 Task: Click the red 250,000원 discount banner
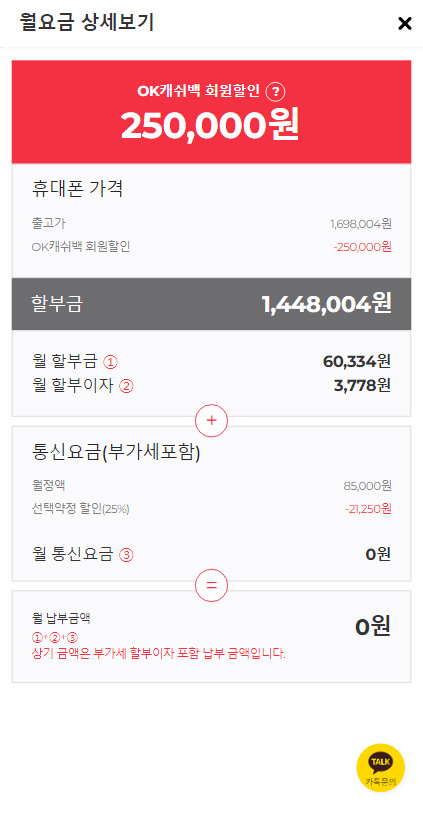(212, 112)
